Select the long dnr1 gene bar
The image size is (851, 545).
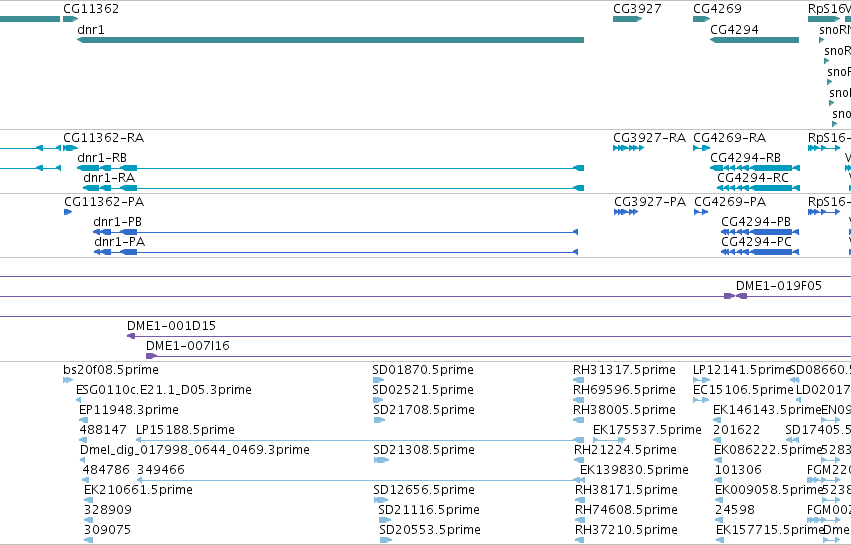tap(331, 40)
